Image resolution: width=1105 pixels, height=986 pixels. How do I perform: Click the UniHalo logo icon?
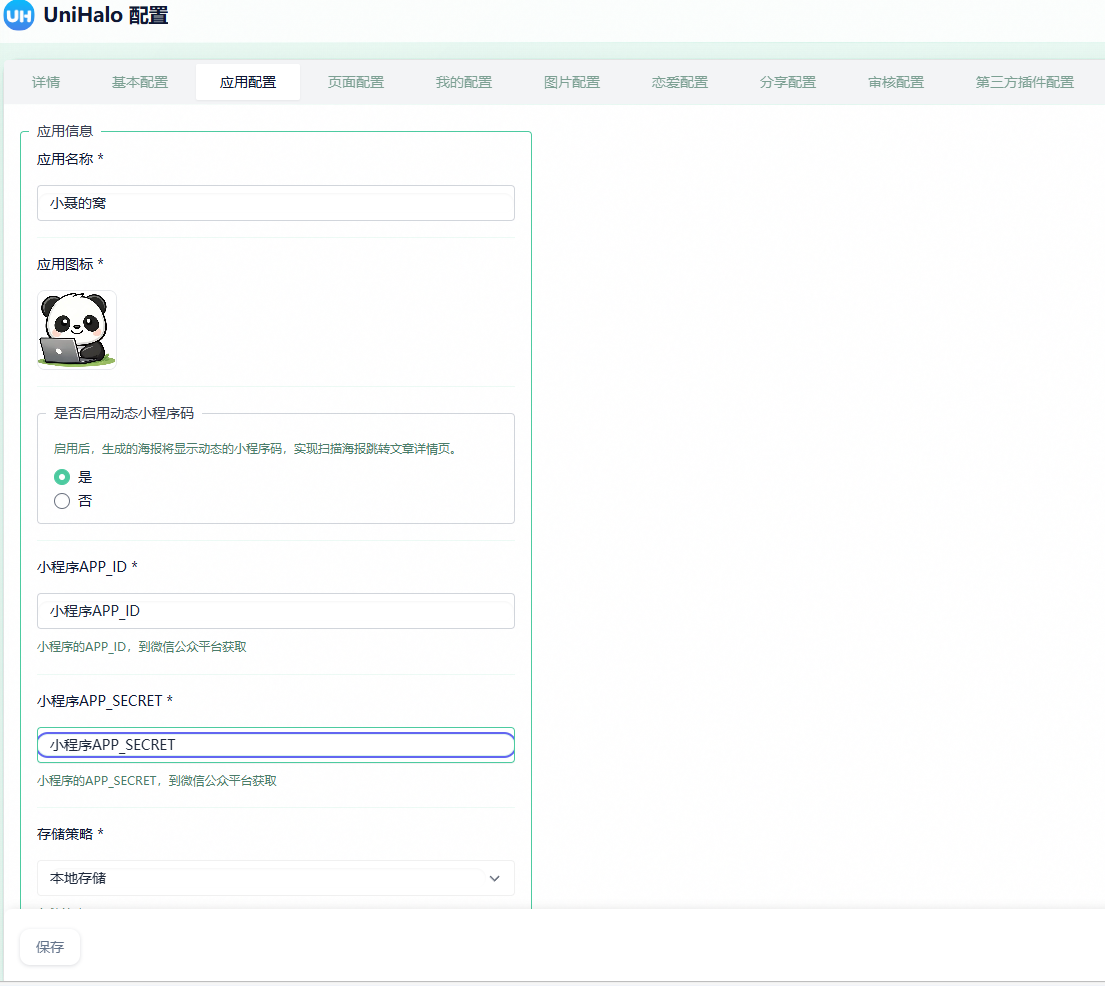pyautogui.click(x=18, y=16)
